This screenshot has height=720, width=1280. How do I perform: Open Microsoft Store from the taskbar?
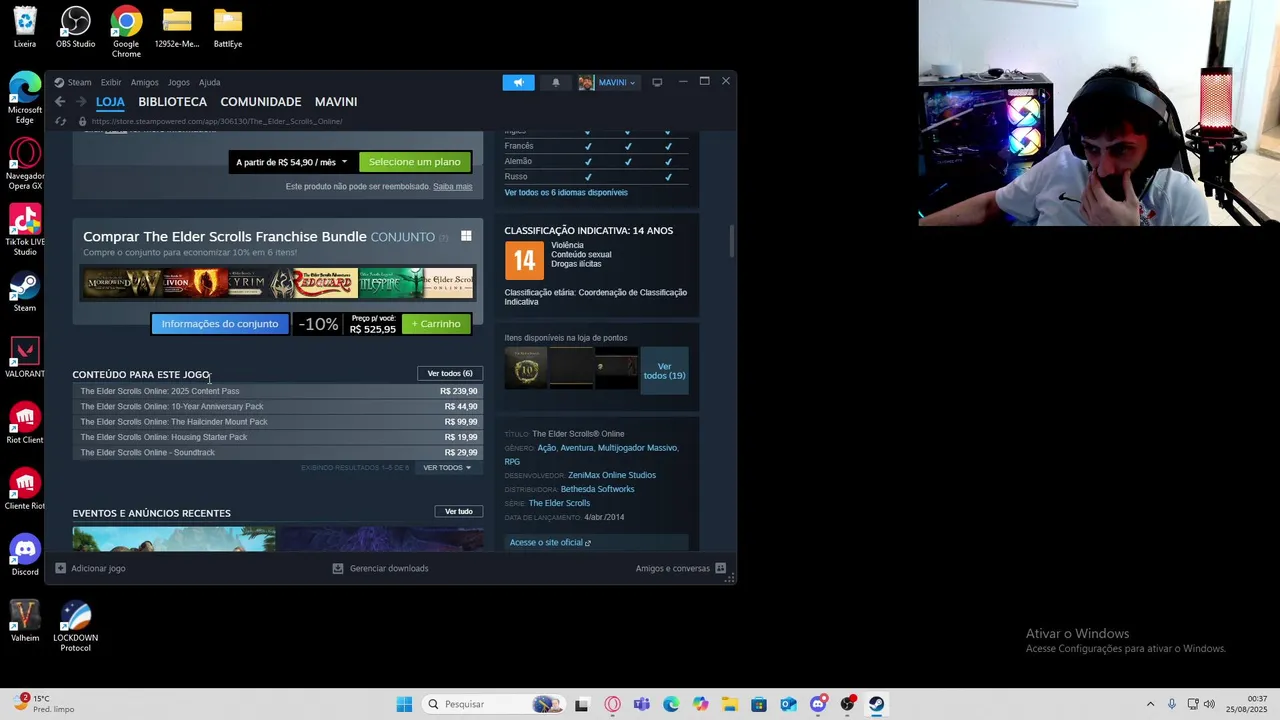[x=759, y=704]
